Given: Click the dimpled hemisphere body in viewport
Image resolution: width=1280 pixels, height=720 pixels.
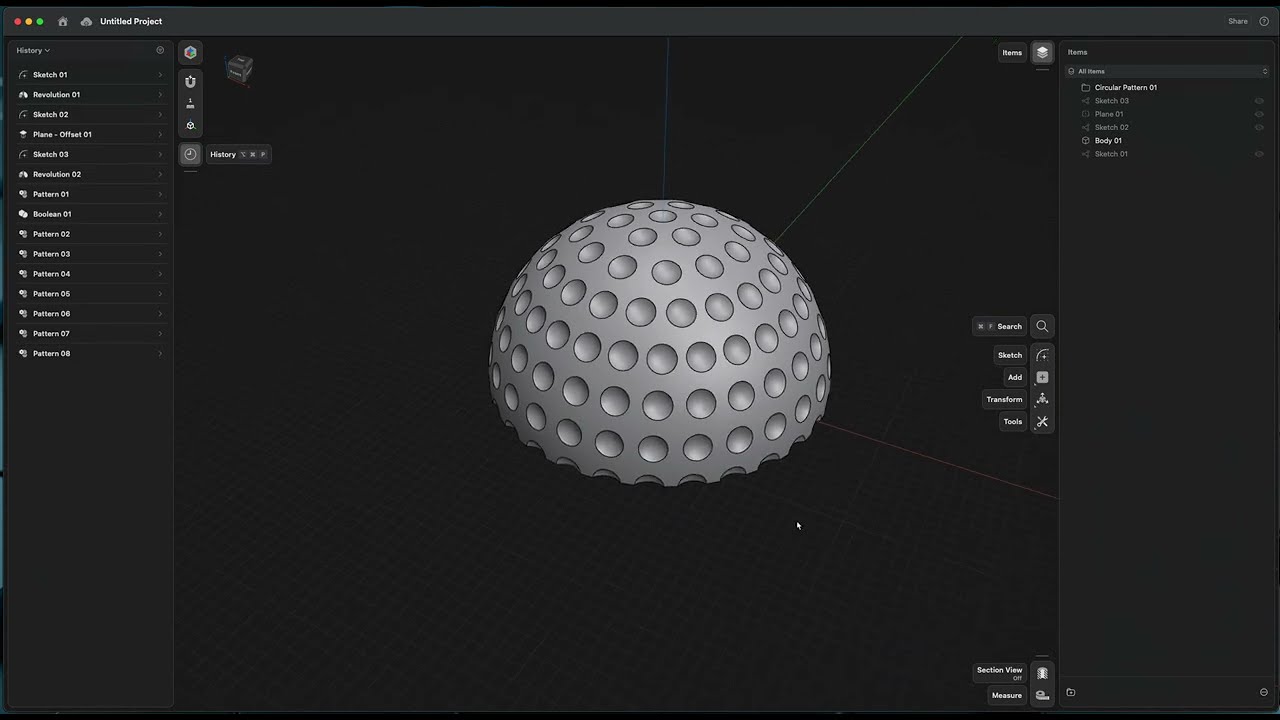Looking at the screenshot, I should [x=660, y=343].
